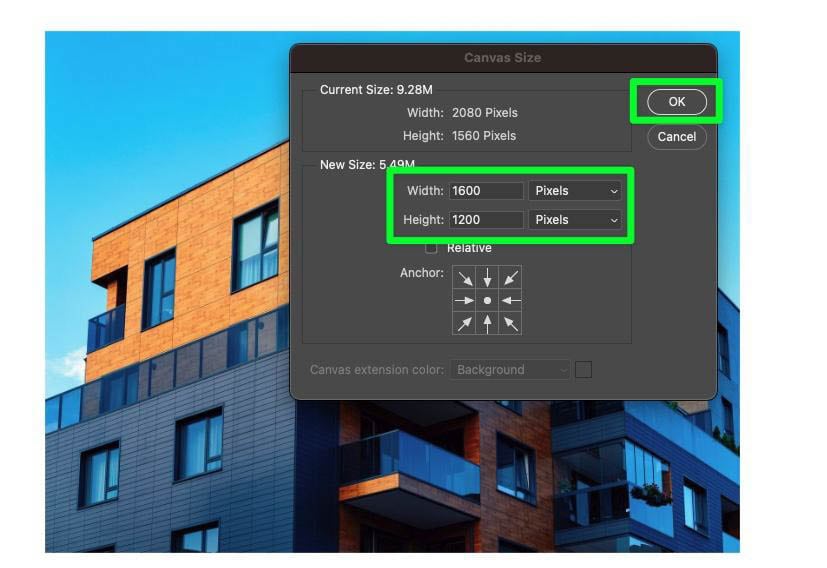This screenshot has height=568, width=827.
Task: Open the Width units Pixels dropdown
Action: pyautogui.click(x=575, y=191)
